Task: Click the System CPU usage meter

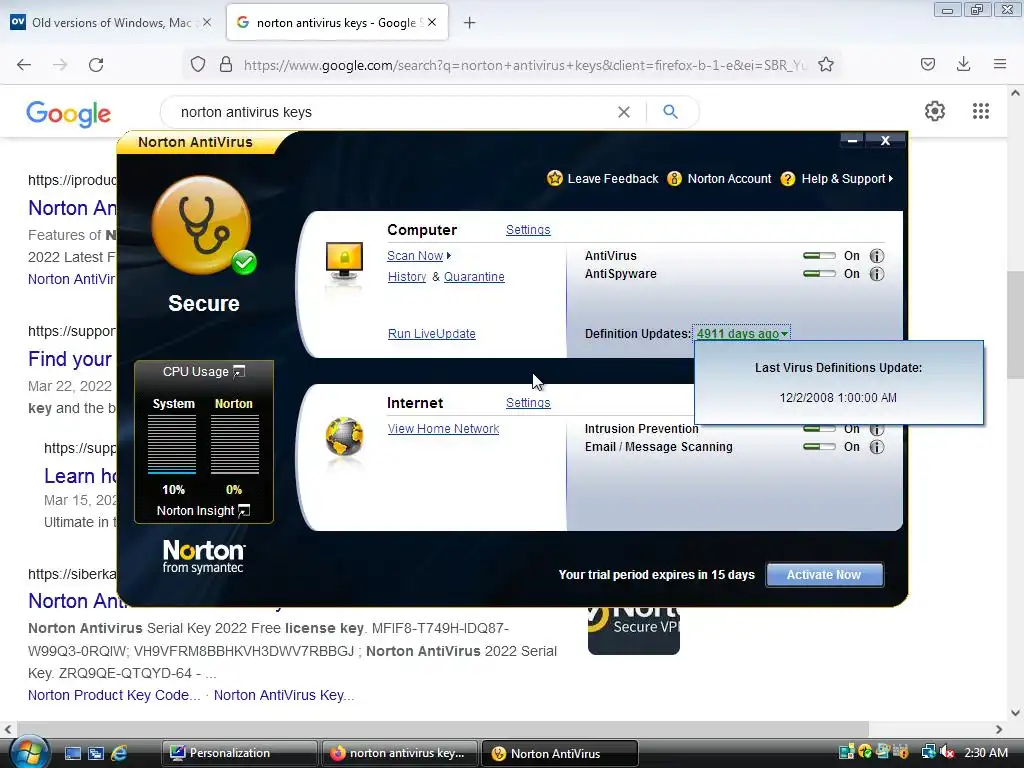Action: click(172, 445)
